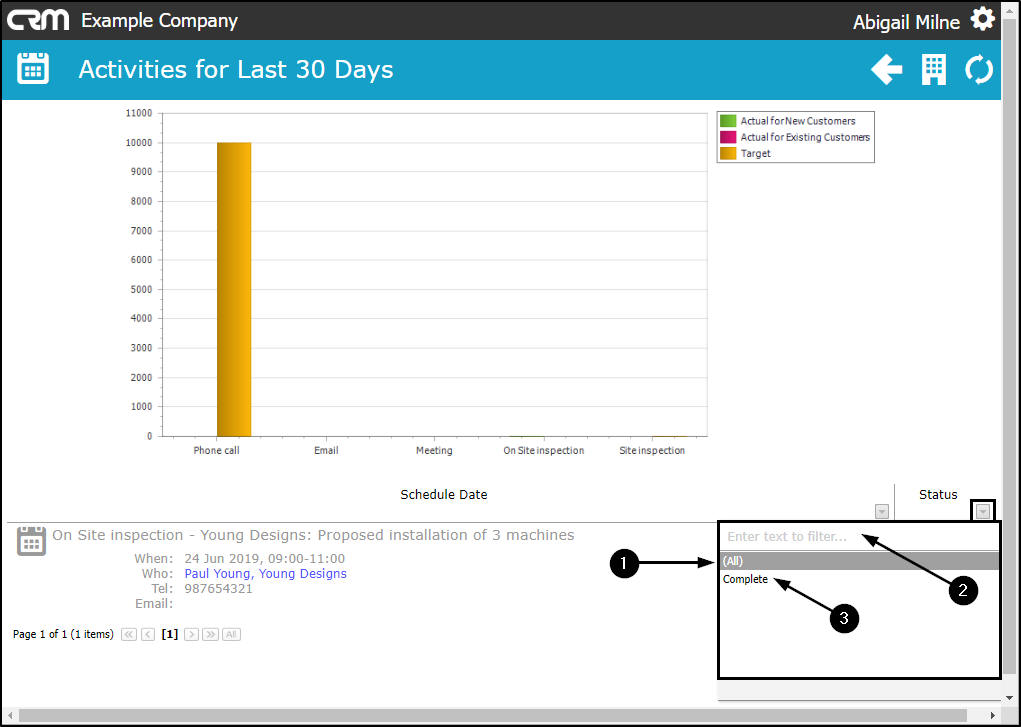The height and width of the screenshot is (727, 1021).
Task: Click the 'Meeting' axis label
Action: tap(434, 450)
